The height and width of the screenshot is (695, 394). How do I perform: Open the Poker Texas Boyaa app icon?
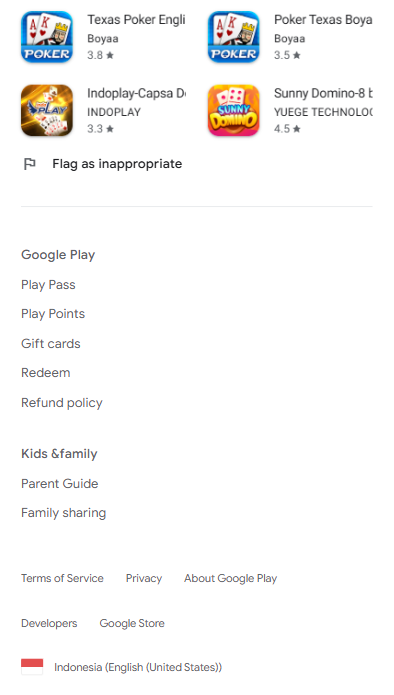click(x=234, y=37)
